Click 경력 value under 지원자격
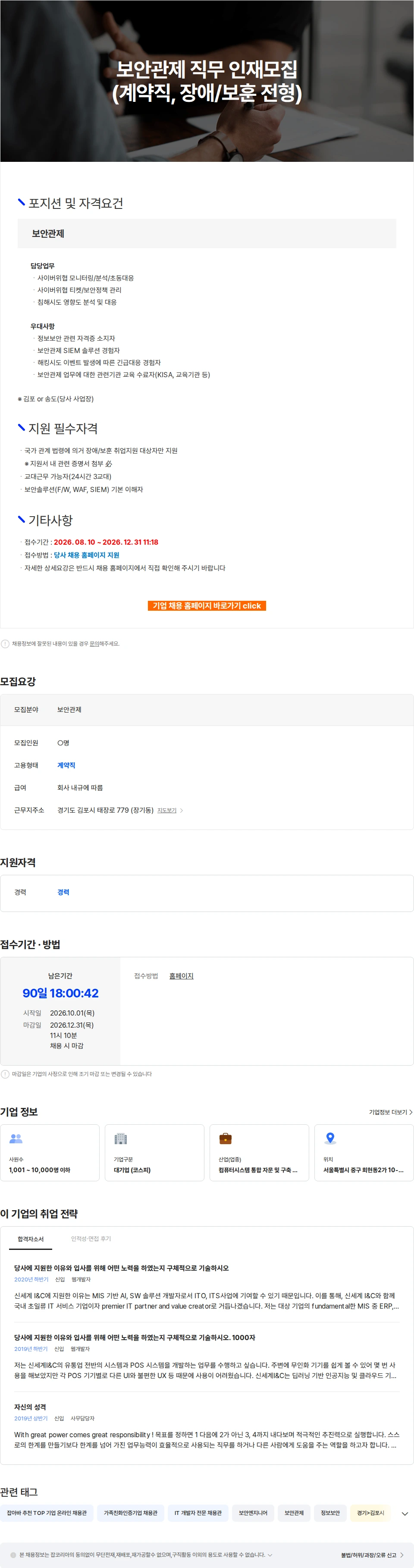This screenshot has width=414, height=1568. (x=63, y=892)
